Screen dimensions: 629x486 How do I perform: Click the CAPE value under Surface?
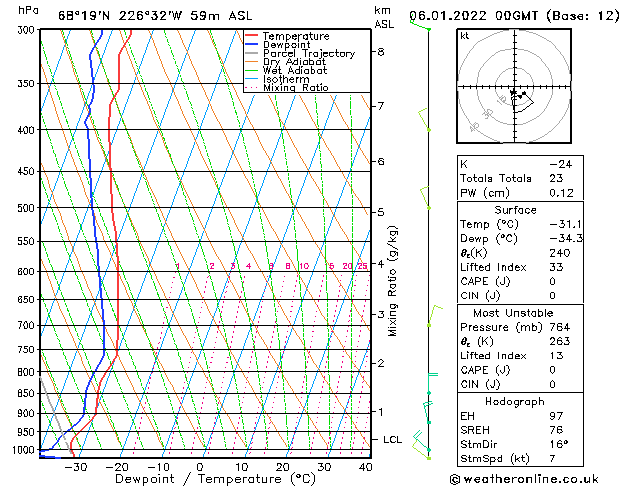552,281
